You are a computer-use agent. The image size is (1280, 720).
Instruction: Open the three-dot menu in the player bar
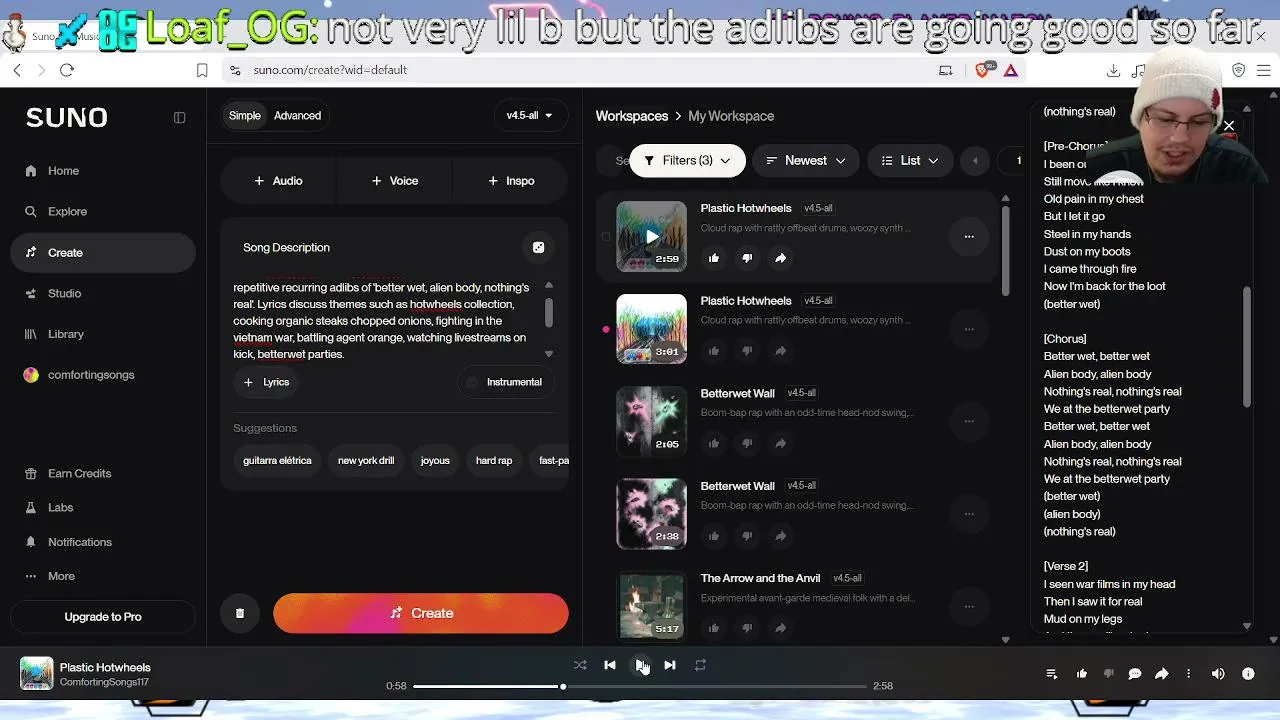click(1189, 674)
